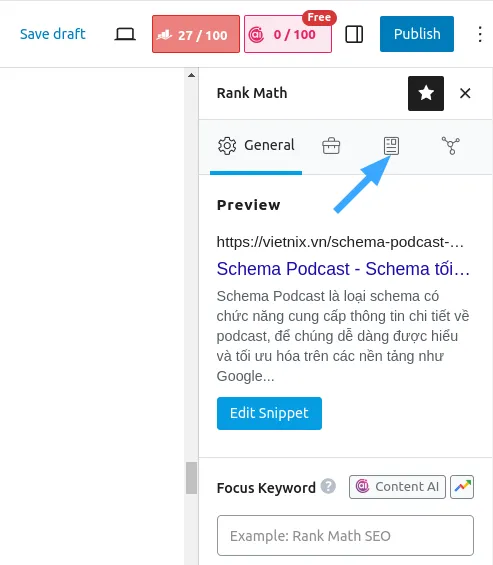Click the Content AI button
Screen dimensions: 493x565
[397, 487]
